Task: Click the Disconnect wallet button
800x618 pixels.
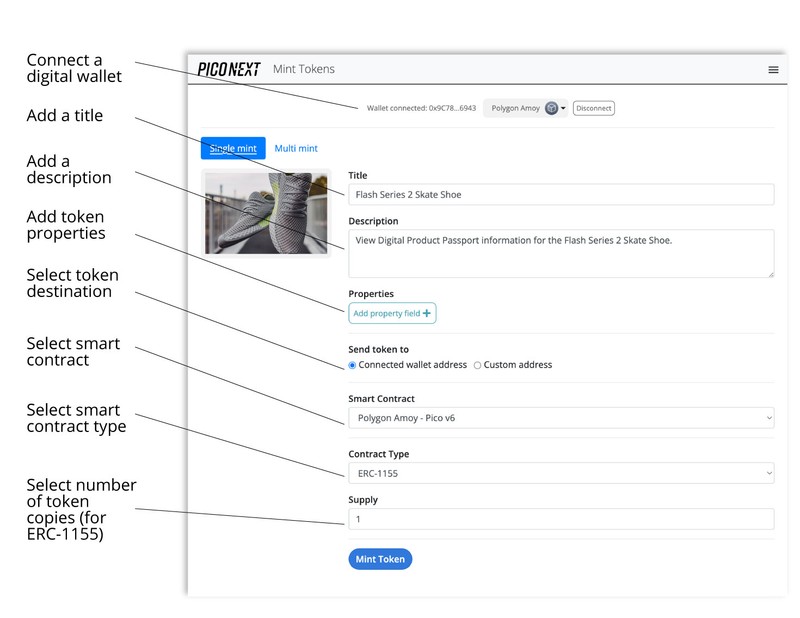Action: point(593,108)
